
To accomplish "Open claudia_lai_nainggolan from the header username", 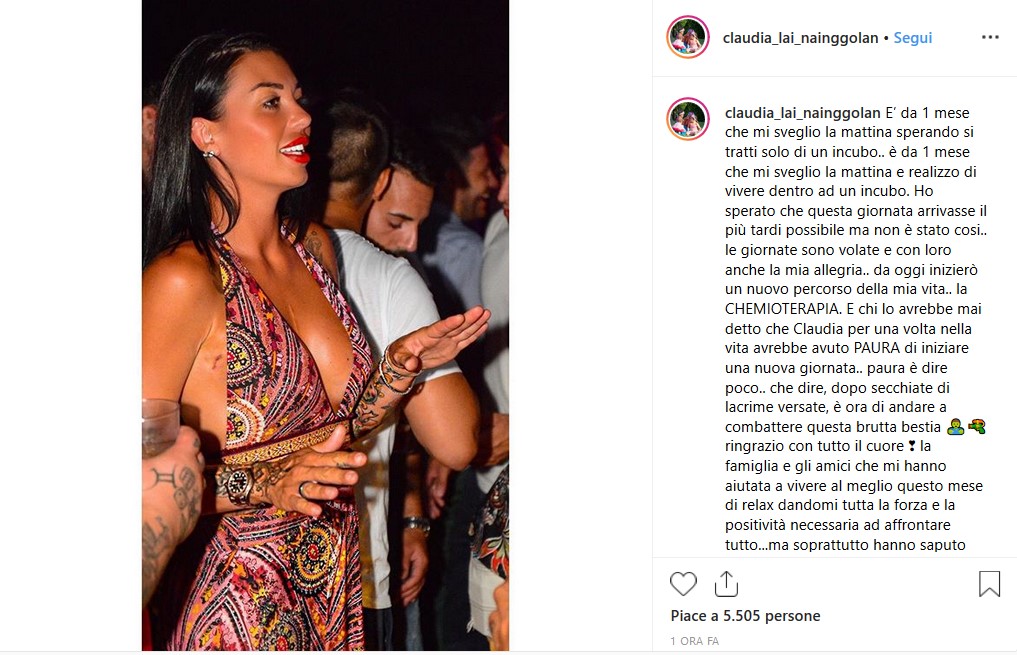I will point(800,38).
